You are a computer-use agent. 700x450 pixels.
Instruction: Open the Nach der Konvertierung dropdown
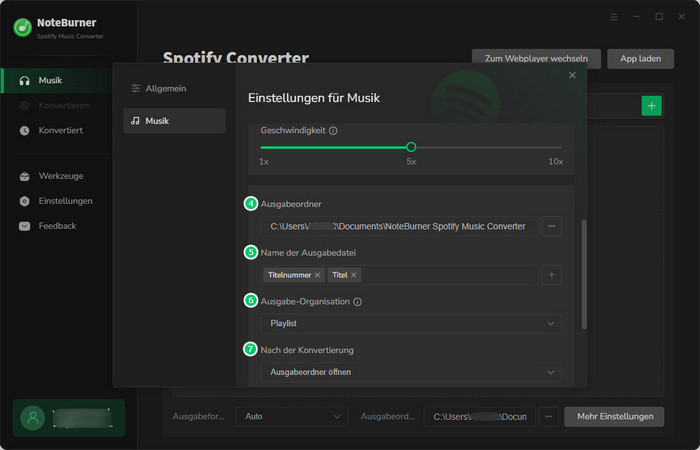[411, 372]
